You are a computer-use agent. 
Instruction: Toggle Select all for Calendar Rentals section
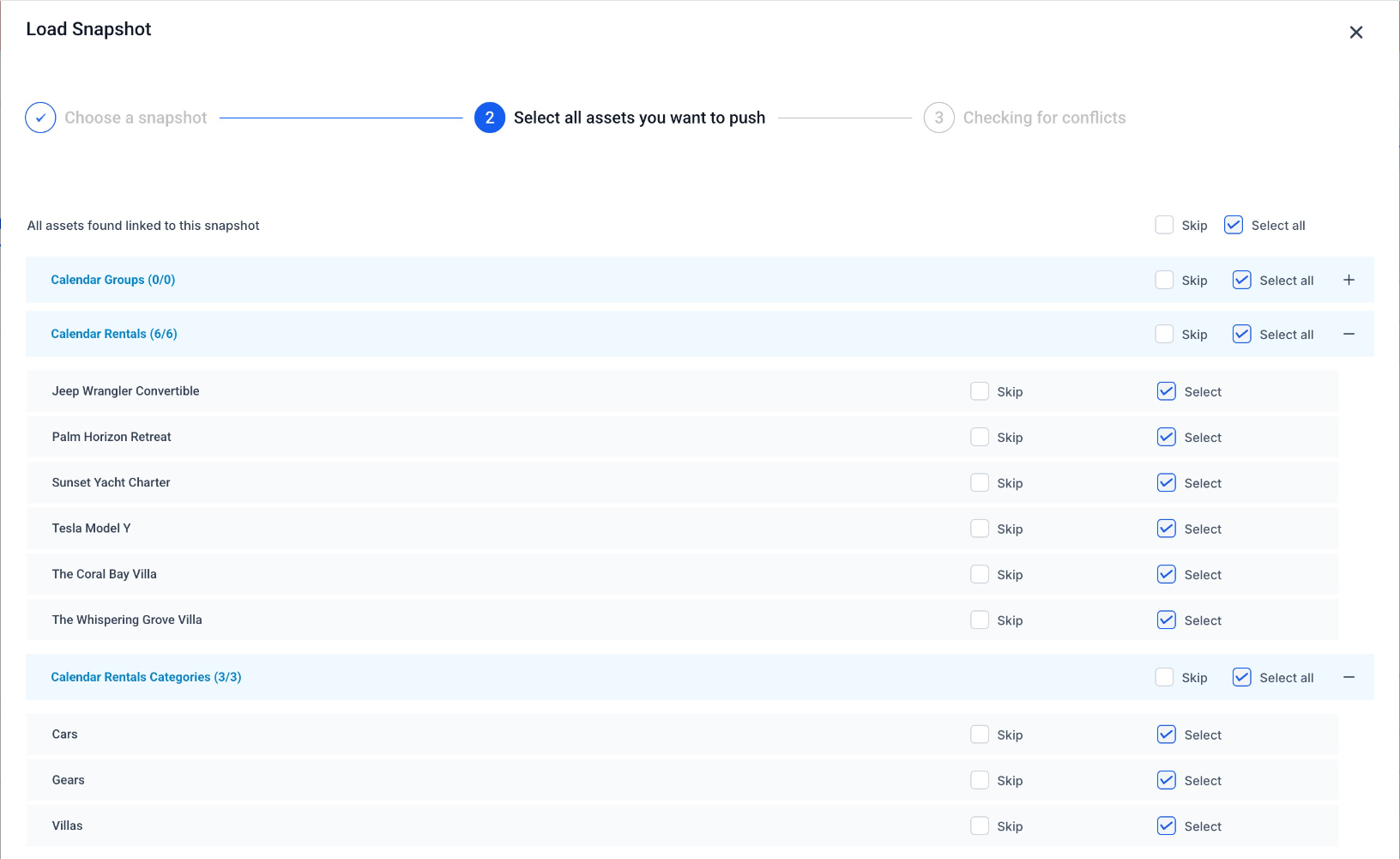tap(1241, 334)
